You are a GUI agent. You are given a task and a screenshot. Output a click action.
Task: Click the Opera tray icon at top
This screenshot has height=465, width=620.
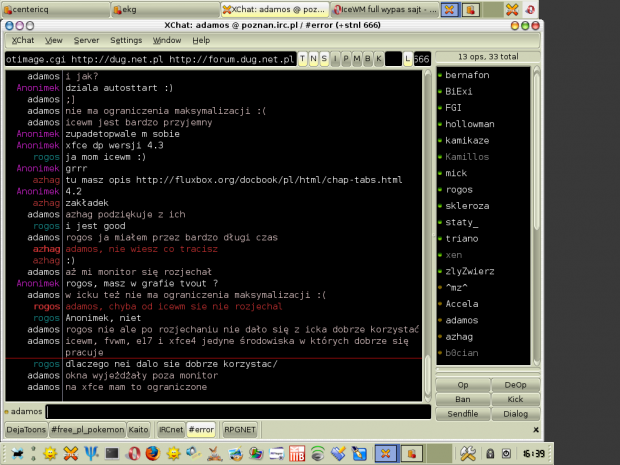pos(530,9)
